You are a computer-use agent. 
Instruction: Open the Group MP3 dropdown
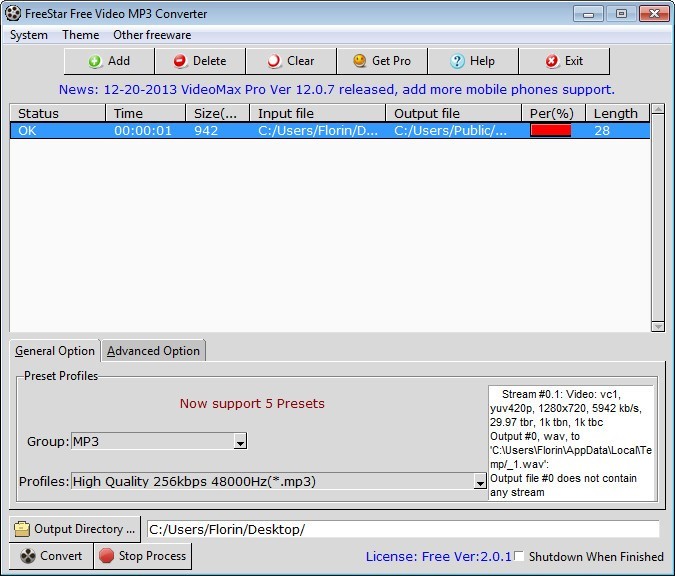(x=240, y=442)
